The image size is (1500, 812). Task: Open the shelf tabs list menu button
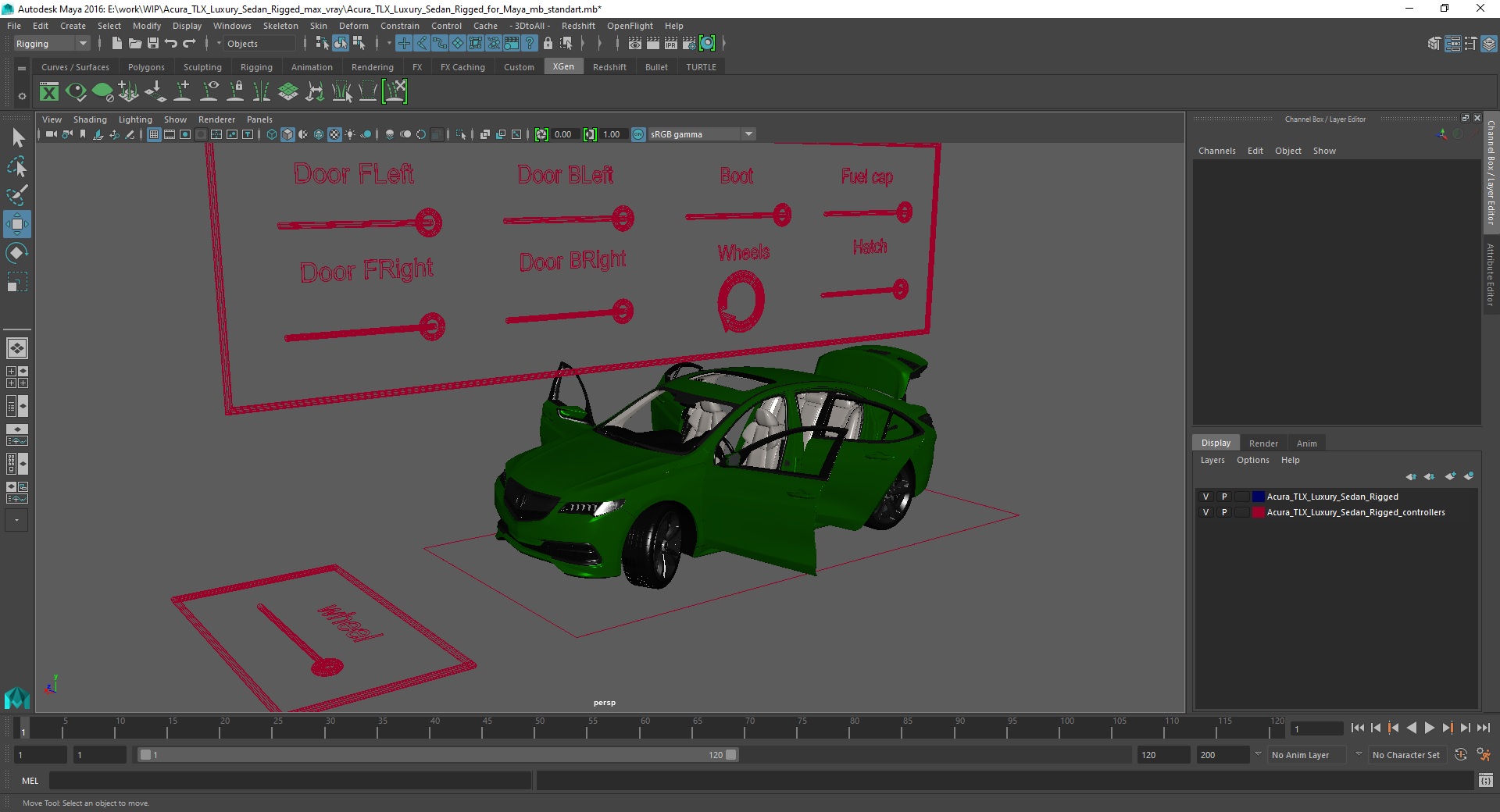click(22, 69)
